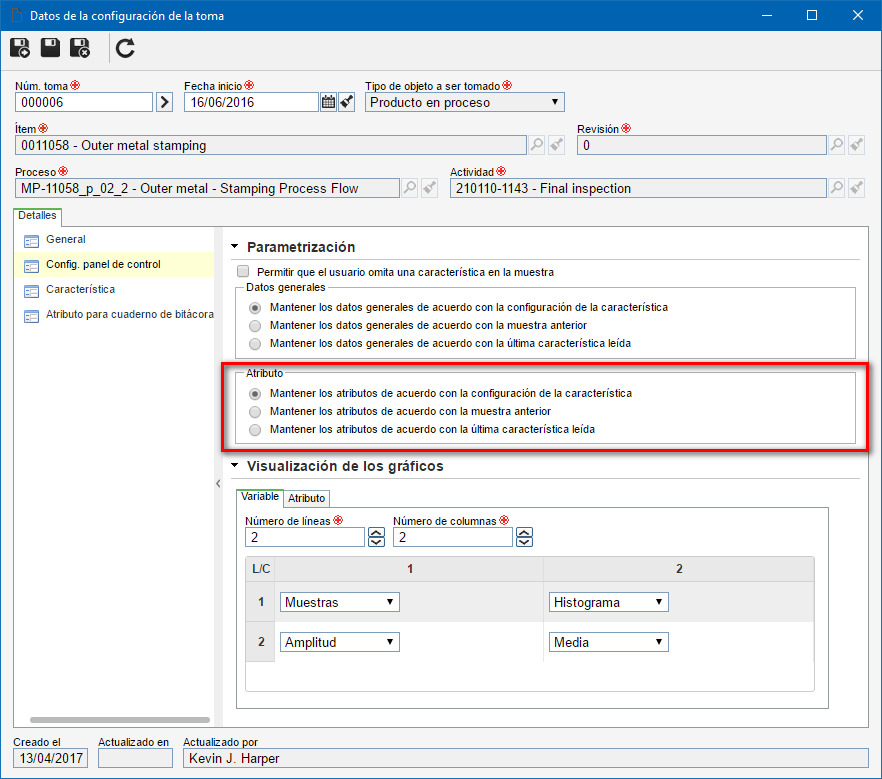Clear Fecha inicio with the broom icon
Screen dimensions: 882x779
coord(346,102)
